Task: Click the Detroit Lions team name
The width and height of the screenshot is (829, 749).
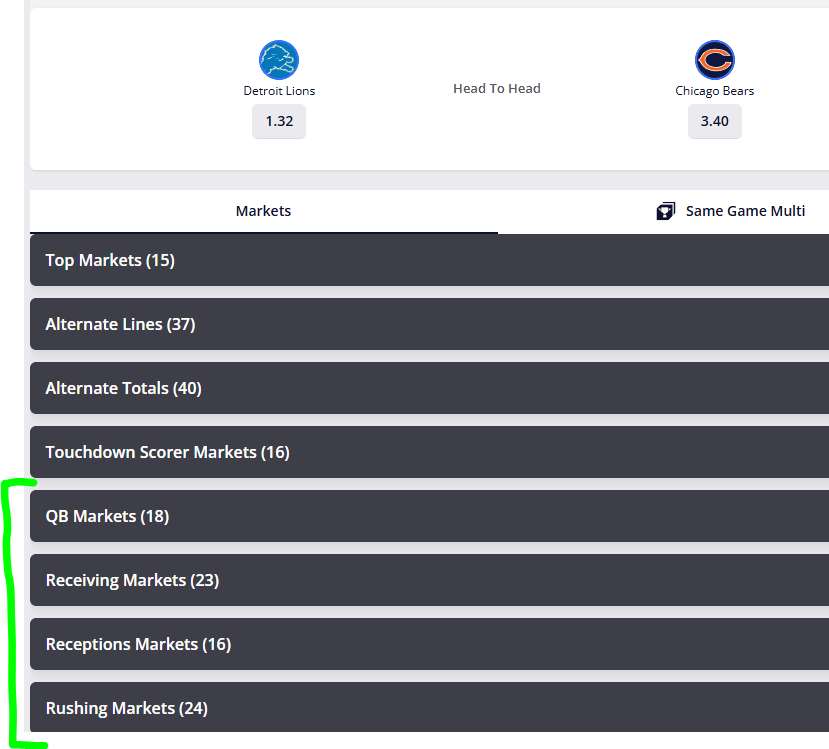Action: (x=279, y=91)
